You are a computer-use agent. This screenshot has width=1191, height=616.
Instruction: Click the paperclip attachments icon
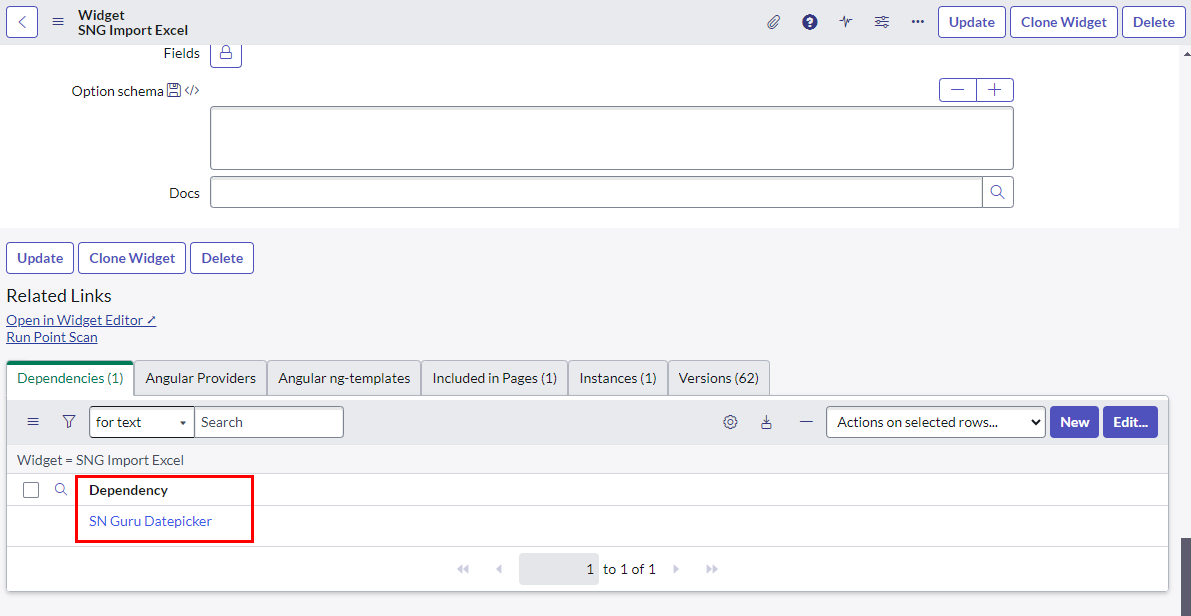pyautogui.click(x=773, y=22)
